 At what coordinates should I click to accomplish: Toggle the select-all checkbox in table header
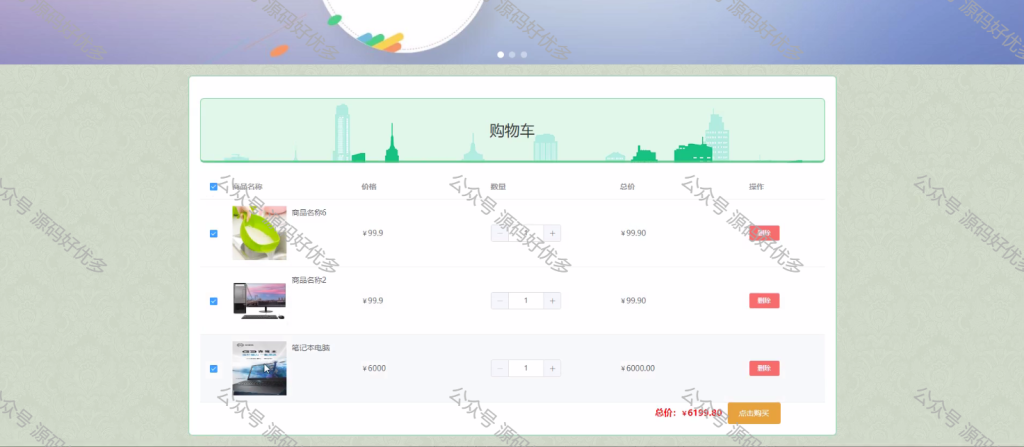(214, 187)
